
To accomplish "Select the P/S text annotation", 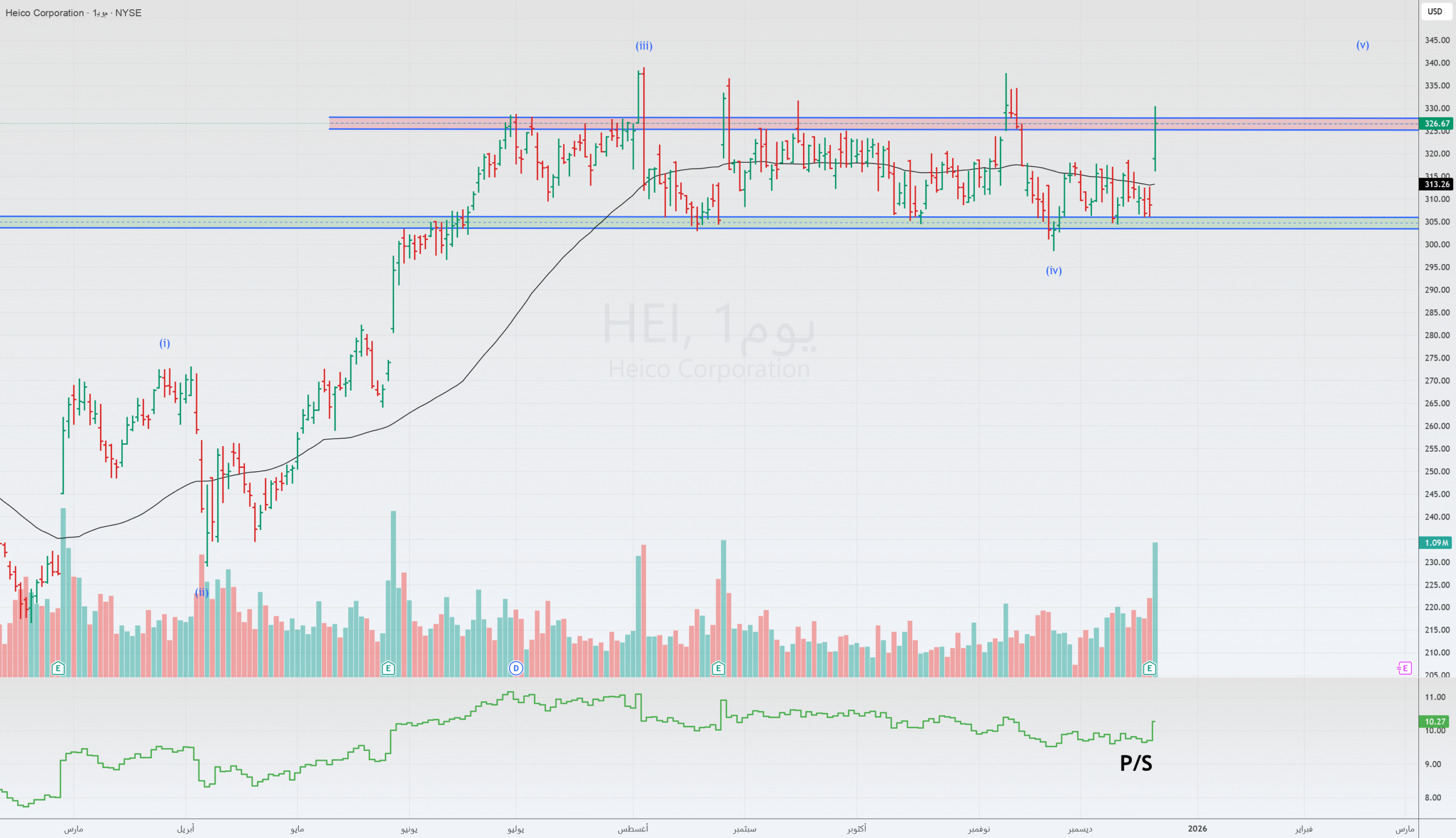I will tap(1136, 763).
